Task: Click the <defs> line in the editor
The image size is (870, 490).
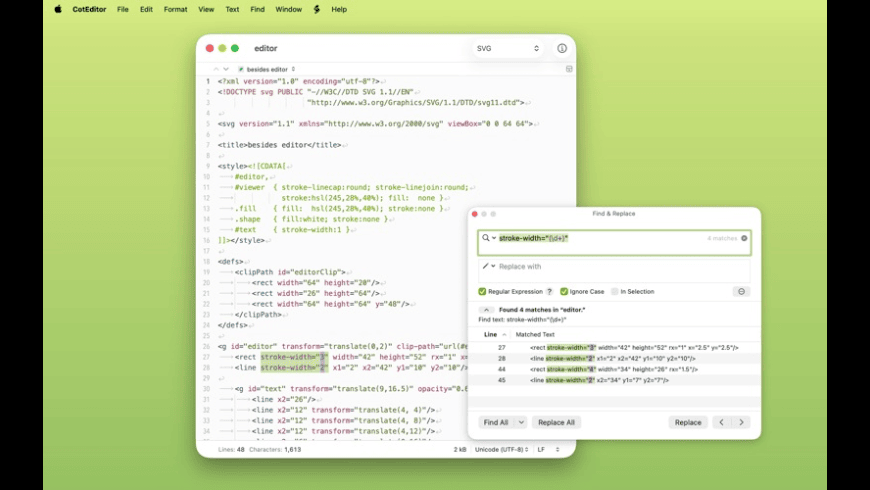Action: pos(231,261)
